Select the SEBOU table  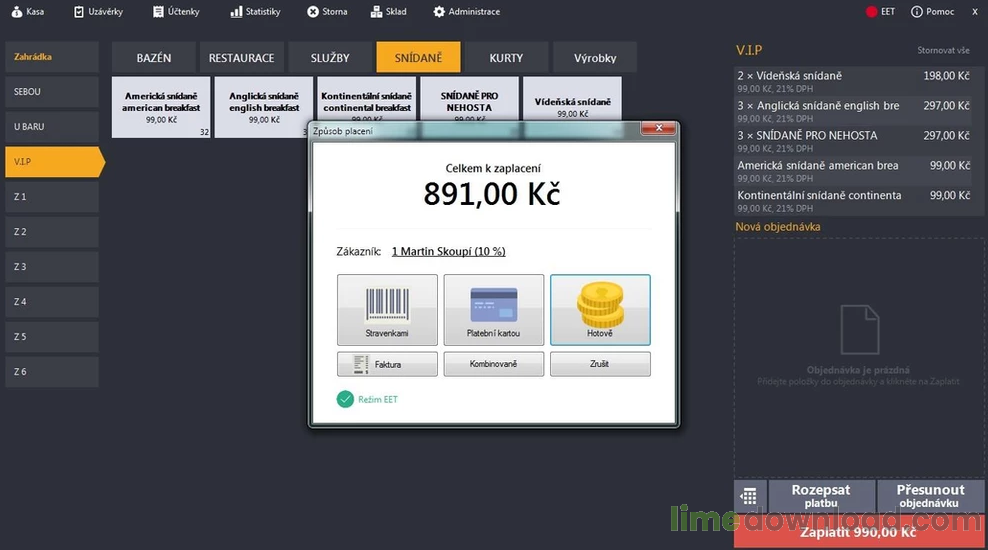pyautogui.click(x=52, y=91)
